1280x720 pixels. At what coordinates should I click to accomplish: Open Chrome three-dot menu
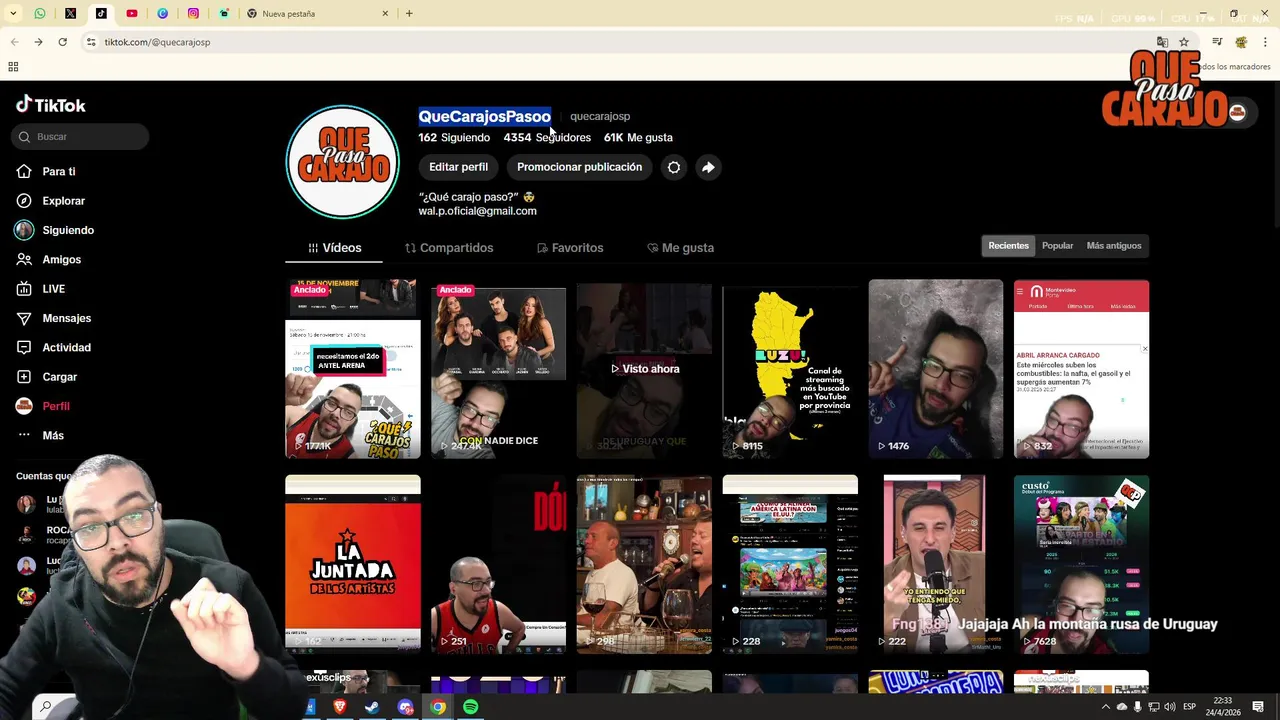(1265, 42)
